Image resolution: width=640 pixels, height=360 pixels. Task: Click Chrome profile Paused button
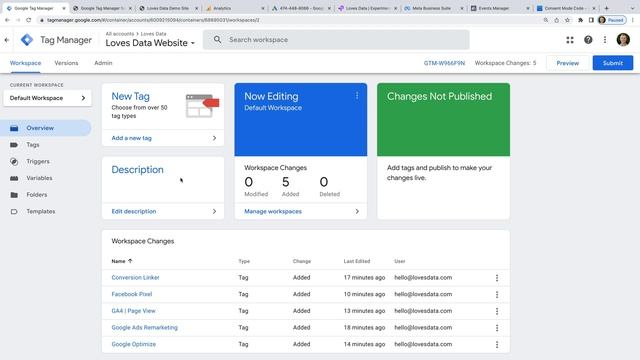click(611, 20)
